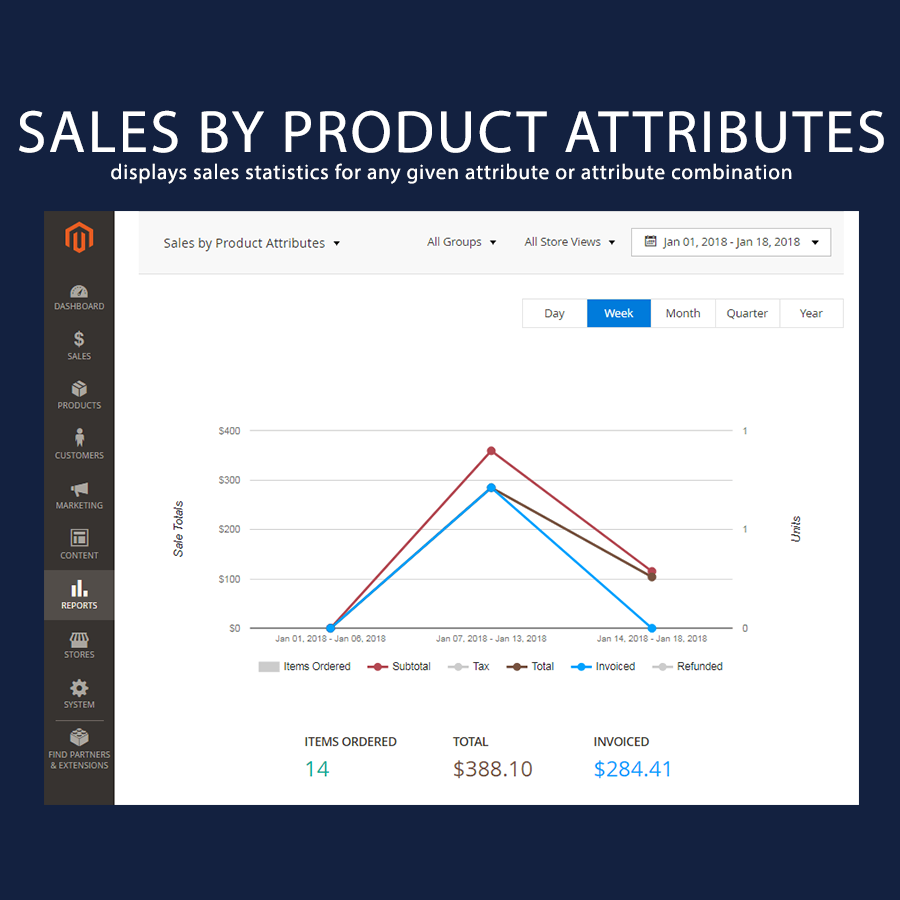Click Total data point for Jan 14-18

pos(652,577)
